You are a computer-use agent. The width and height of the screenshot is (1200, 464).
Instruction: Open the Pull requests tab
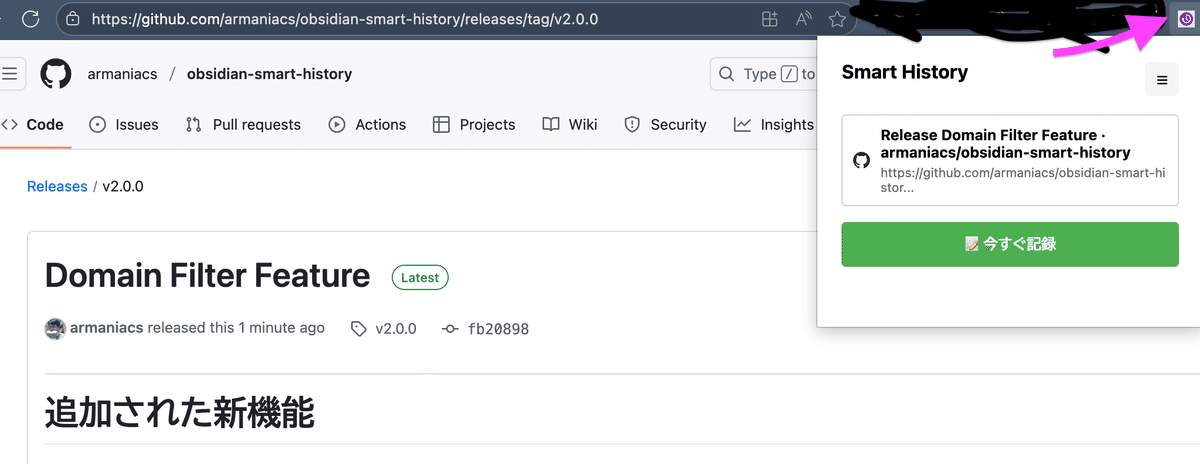(243, 125)
